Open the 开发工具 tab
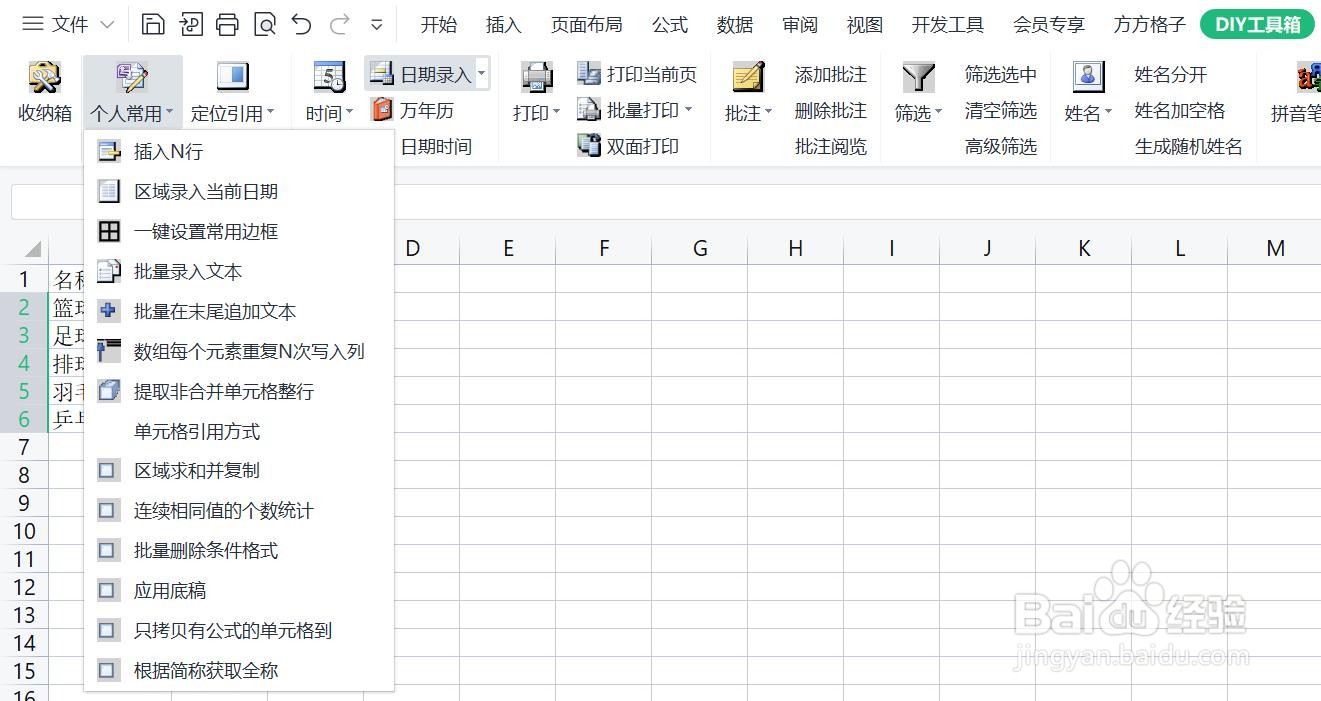Viewport: 1321px width, 701px height. (x=946, y=24)
